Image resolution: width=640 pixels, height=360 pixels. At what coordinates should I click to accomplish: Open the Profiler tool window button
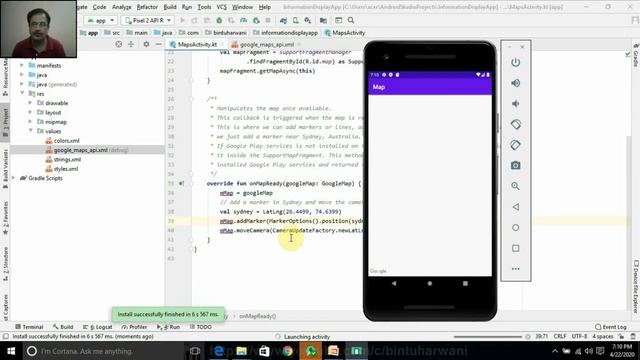pos(134,327)
